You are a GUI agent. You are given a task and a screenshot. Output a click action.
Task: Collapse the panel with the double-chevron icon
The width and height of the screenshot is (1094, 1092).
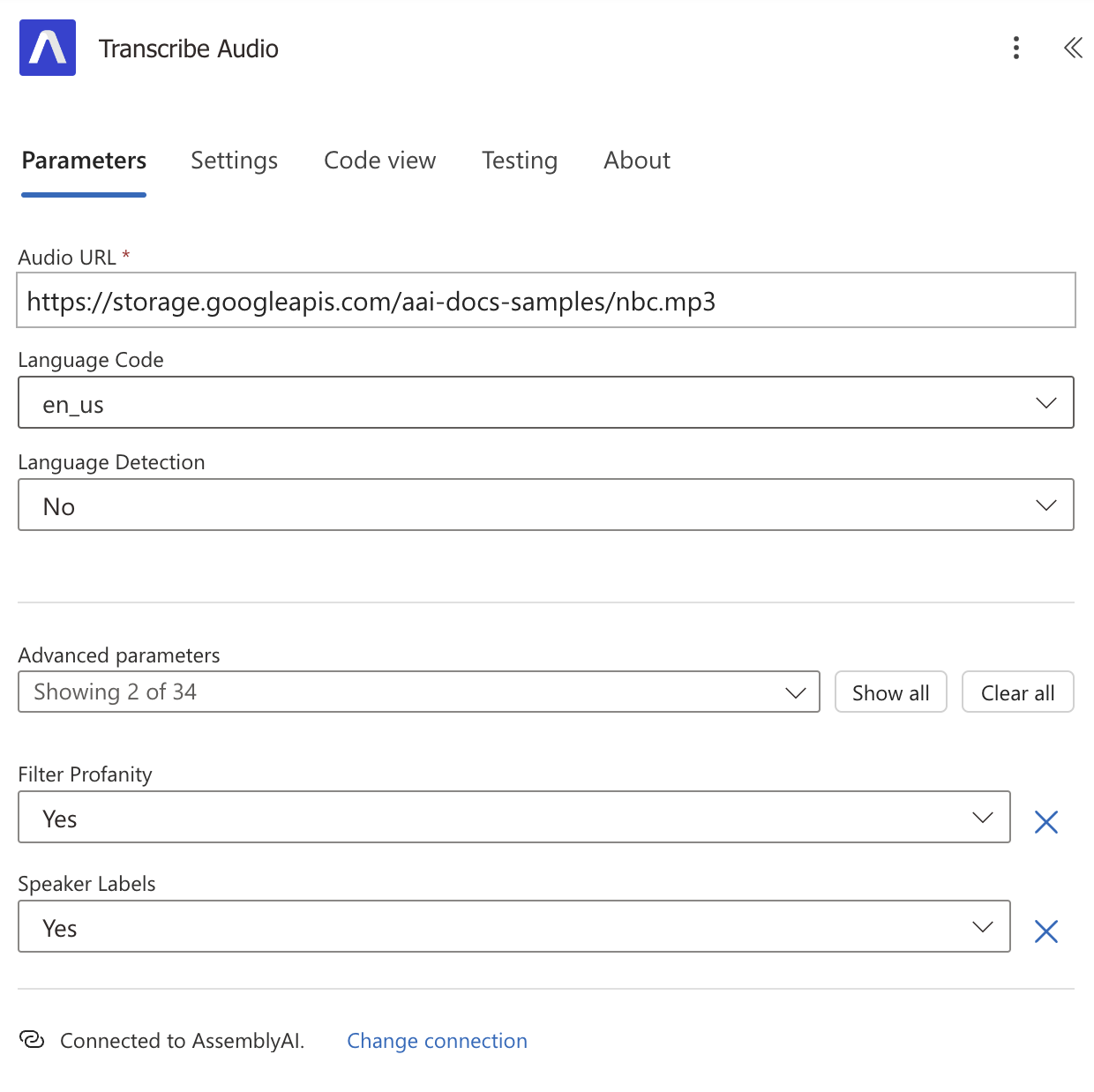coord(1073,49)
